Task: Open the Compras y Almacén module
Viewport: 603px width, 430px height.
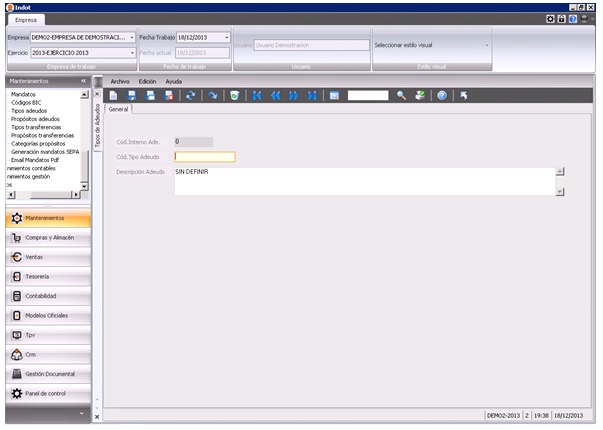Action: tap(50, 238)
